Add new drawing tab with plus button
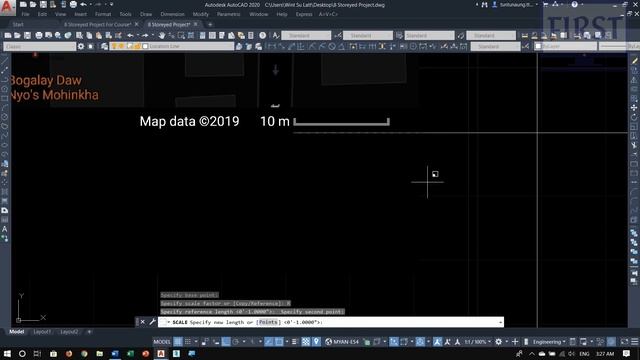The height and width of the screenshot is (360, 640). click(x=210, y=24)
